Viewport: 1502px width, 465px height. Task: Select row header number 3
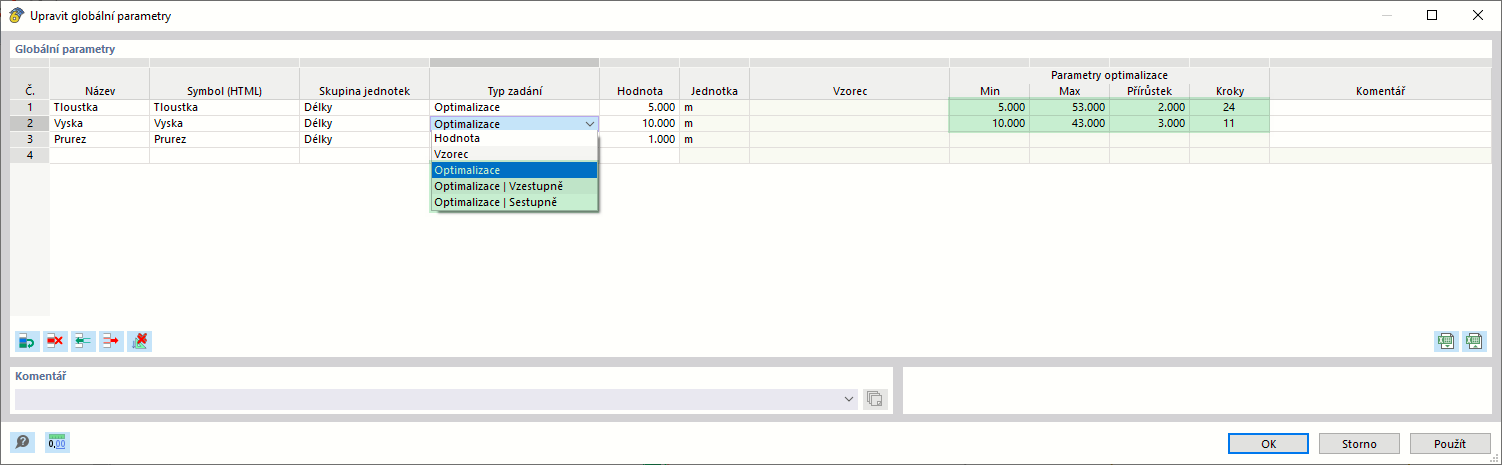[x=30, y=139]
